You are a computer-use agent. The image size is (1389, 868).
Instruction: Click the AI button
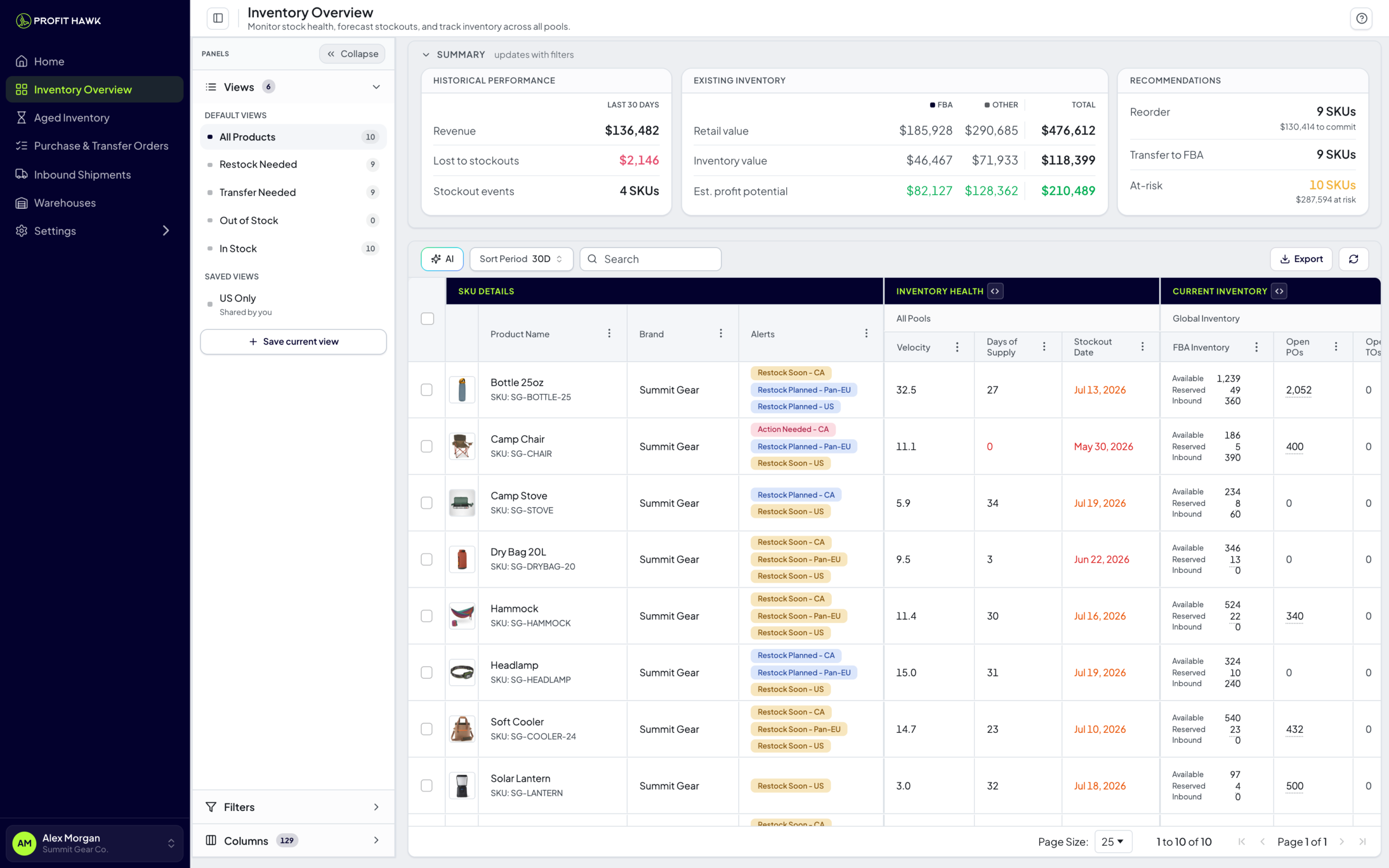coord(442,259)
